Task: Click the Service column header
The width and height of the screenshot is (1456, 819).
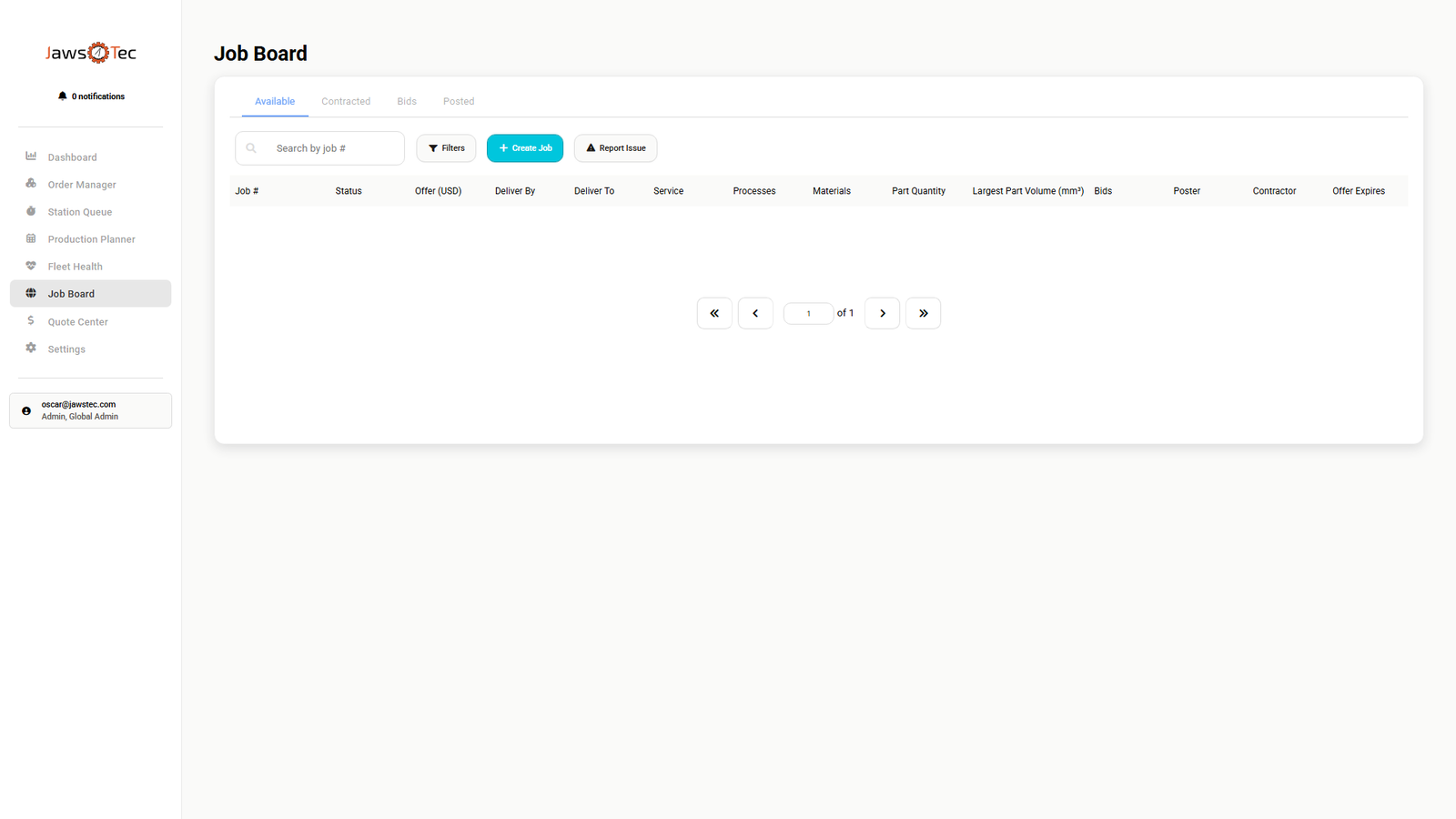Action: tap(668, 191)
